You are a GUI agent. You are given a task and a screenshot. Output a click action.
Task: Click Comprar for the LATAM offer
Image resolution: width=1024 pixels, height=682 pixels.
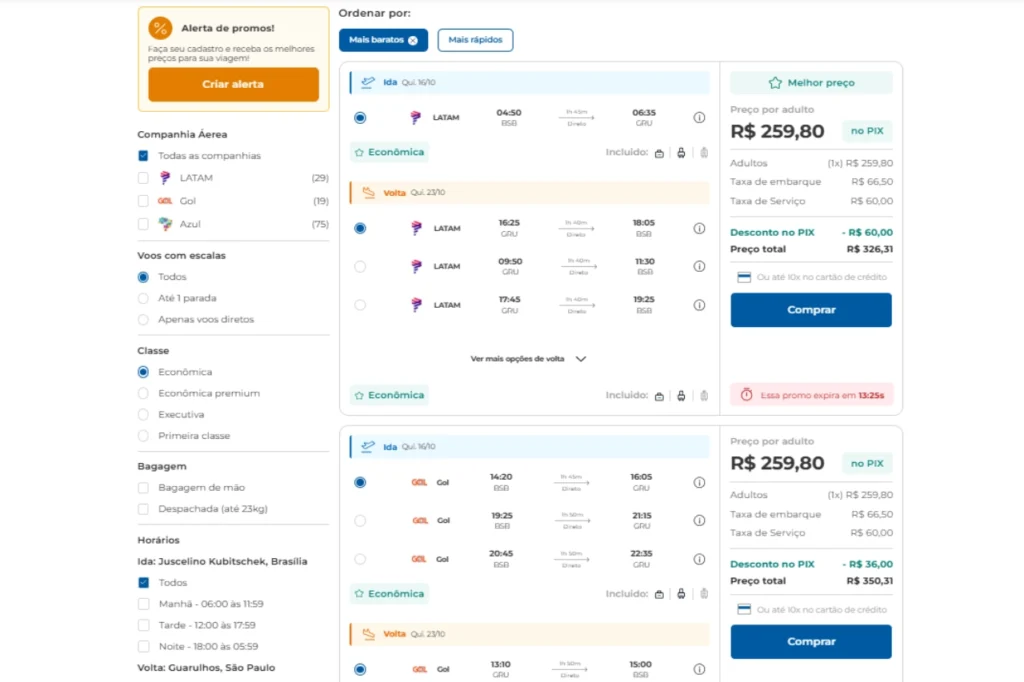[810, 310]
